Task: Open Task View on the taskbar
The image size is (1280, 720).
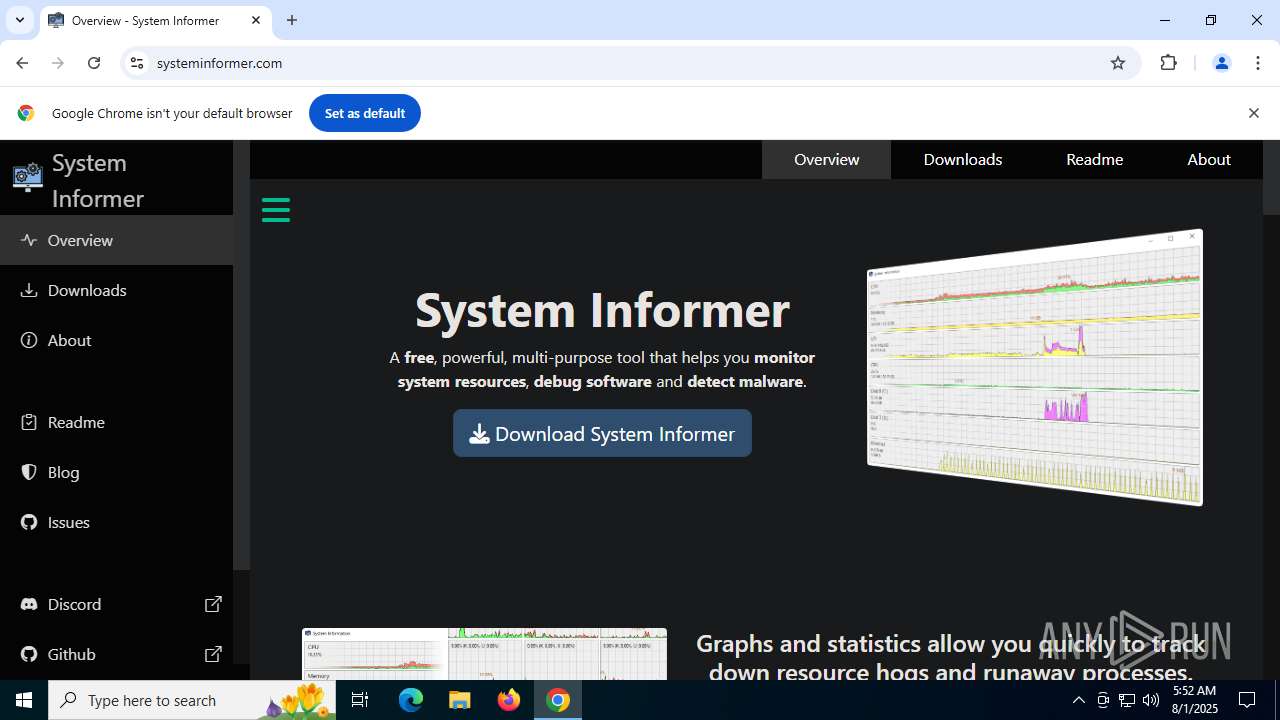Action: click(x=360, y=700)
